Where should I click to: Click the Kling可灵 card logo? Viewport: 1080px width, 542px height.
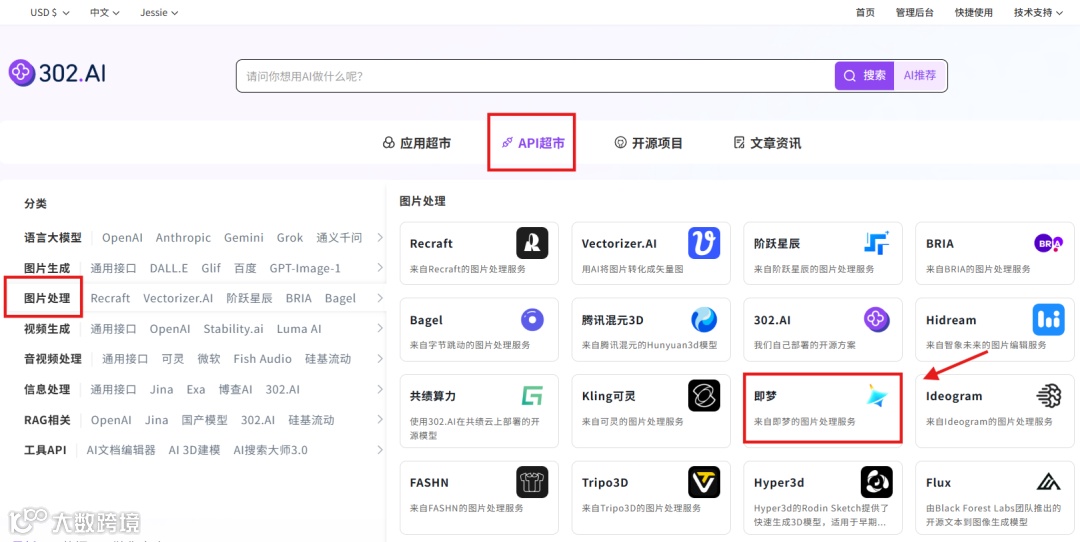704,396
